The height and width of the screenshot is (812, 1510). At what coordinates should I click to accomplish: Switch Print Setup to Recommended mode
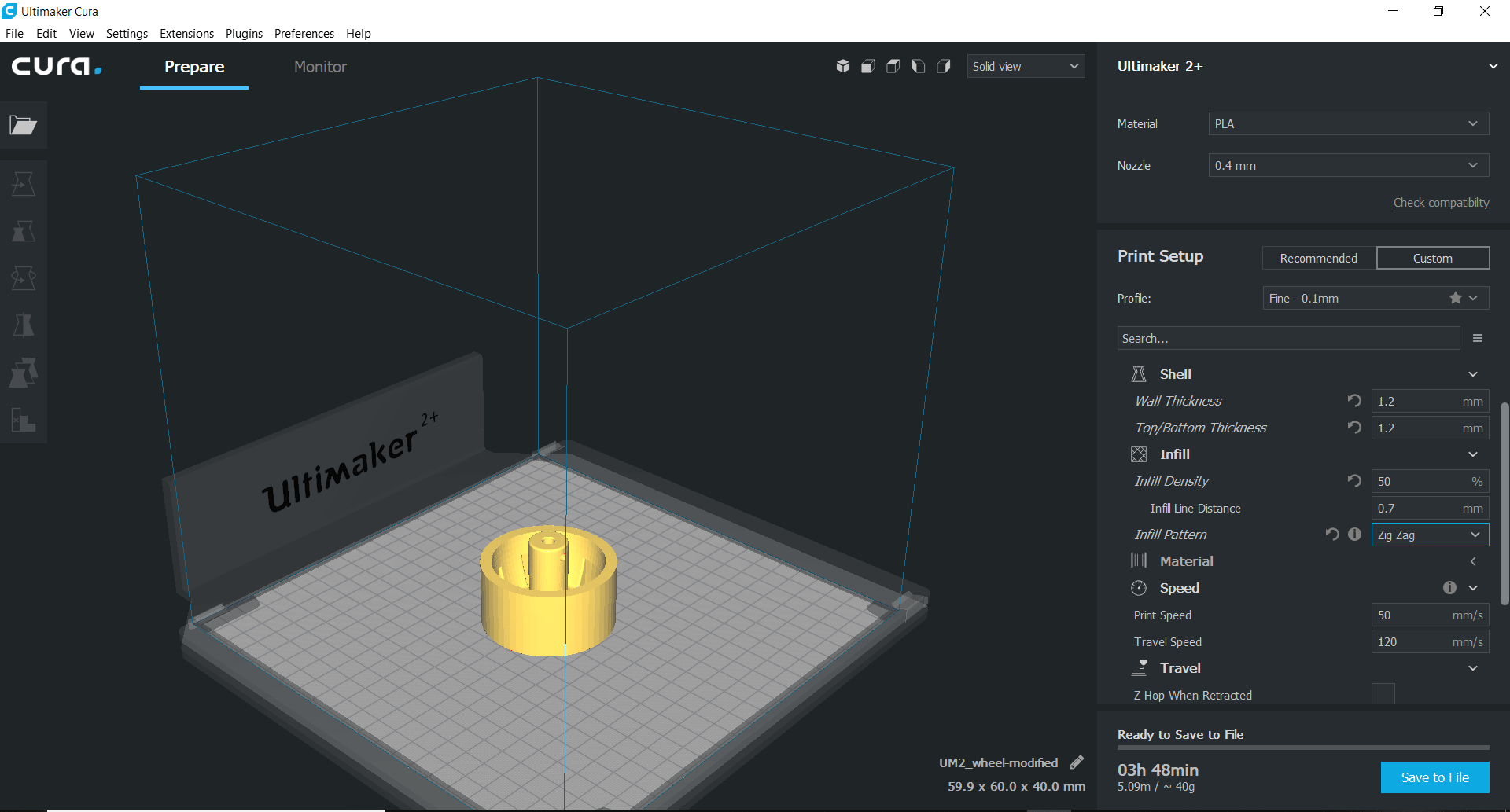point(1319,258)
